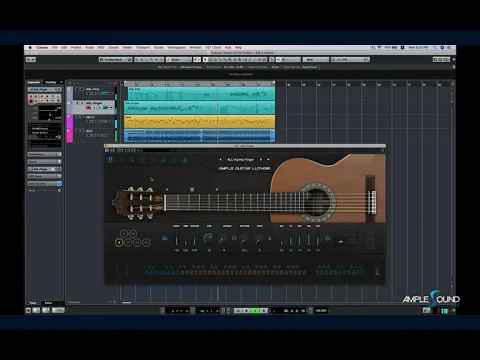Toggle the window layout button in toolbar
480x360 pixels.
point(441,60)
